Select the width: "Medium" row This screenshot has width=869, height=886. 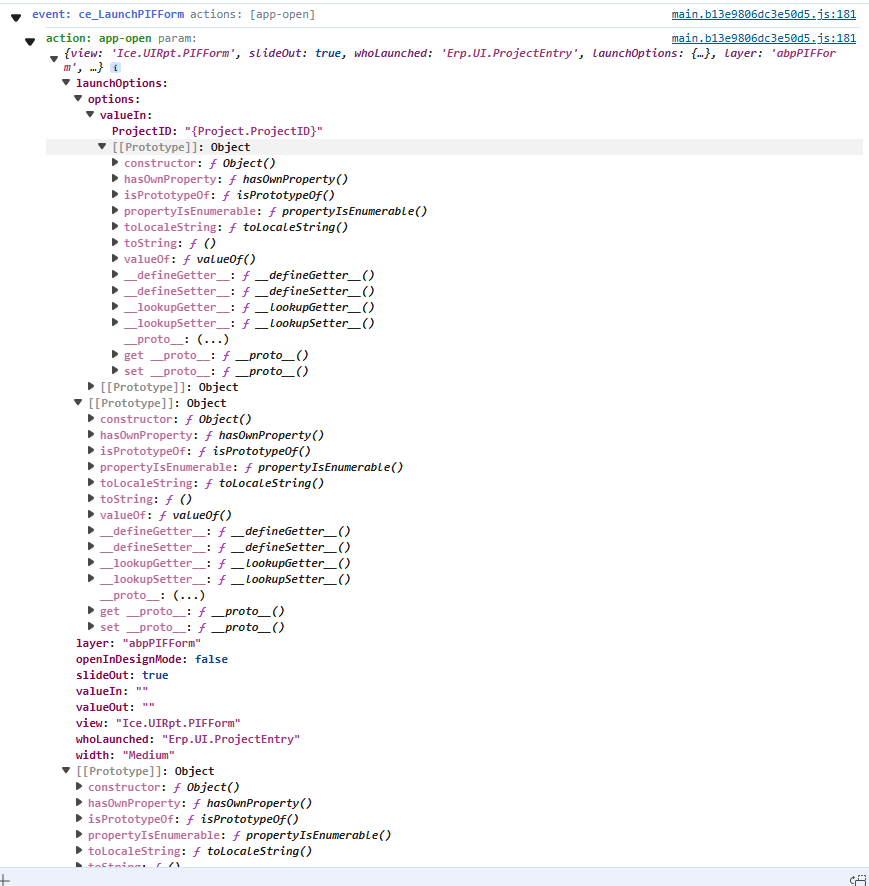point(125,755)
